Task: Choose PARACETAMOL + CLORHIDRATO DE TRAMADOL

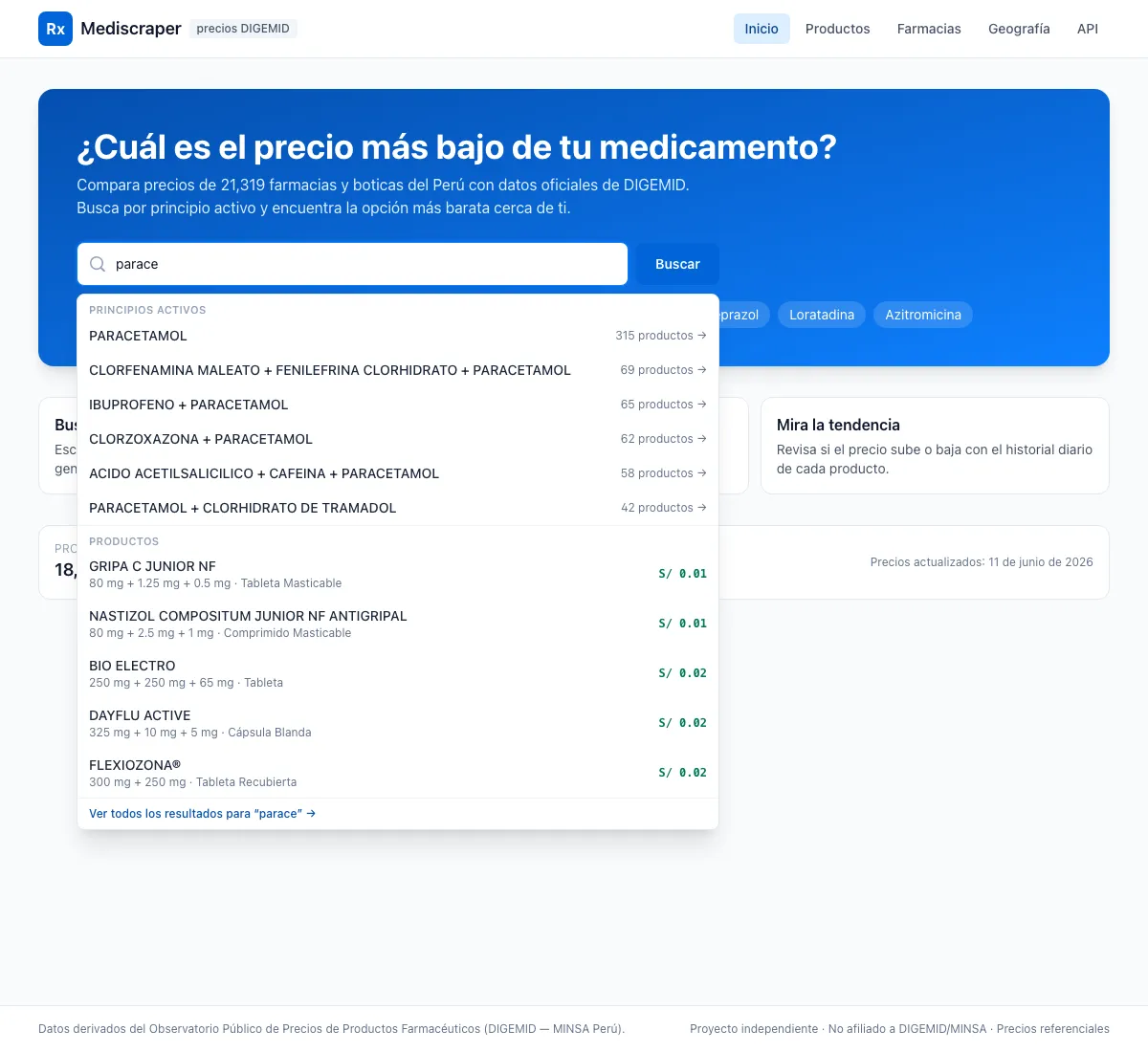Action: coord(398,508)
